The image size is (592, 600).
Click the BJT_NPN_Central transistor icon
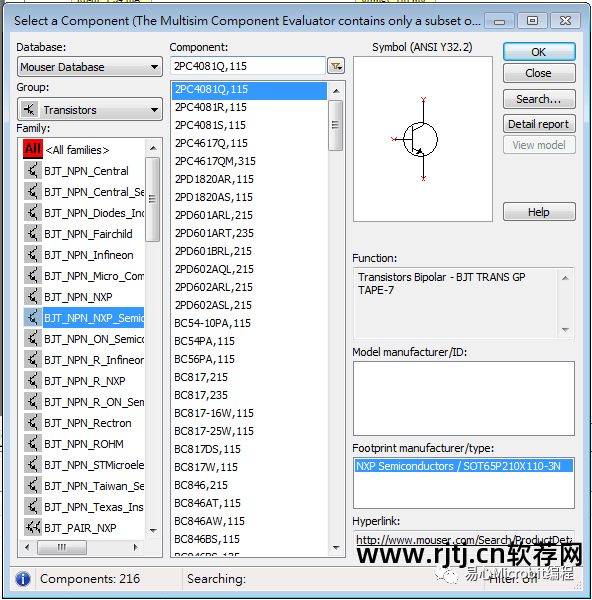click(x=33, y=171)
